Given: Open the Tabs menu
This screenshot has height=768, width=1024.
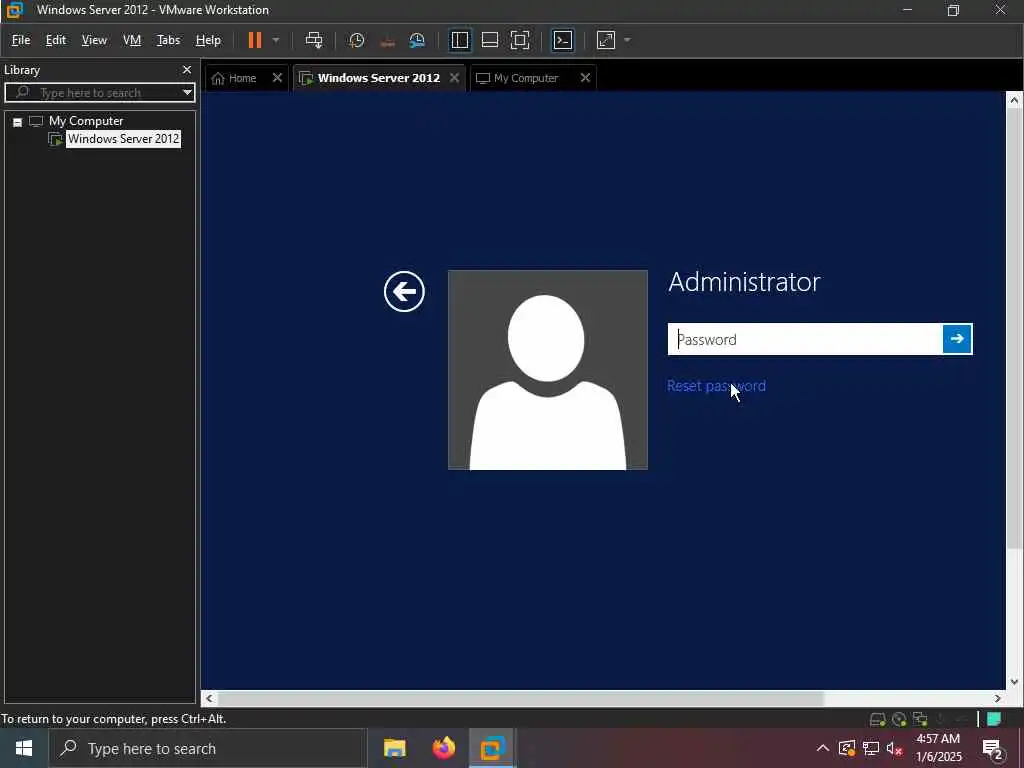Looking at the screenshot, I should (x=168, y=40).
